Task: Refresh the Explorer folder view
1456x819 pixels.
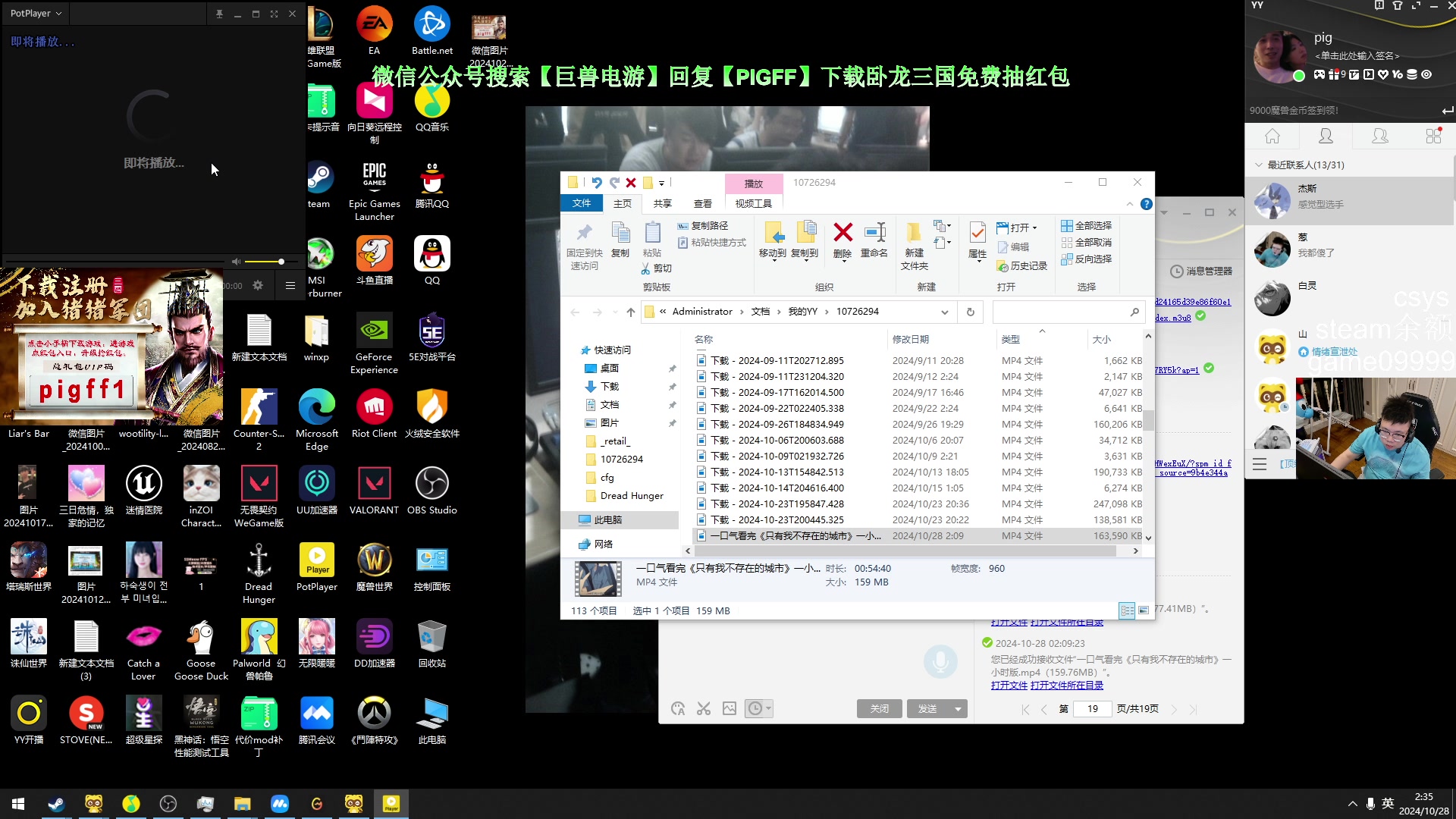Action: [x=971, y=312]
